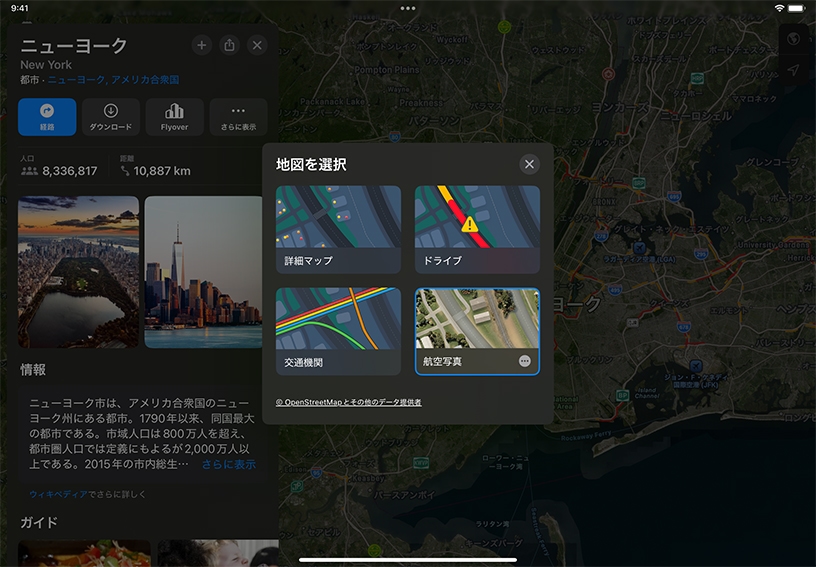Tap the ダウンロード offline map button

click(x=110, y=117)
